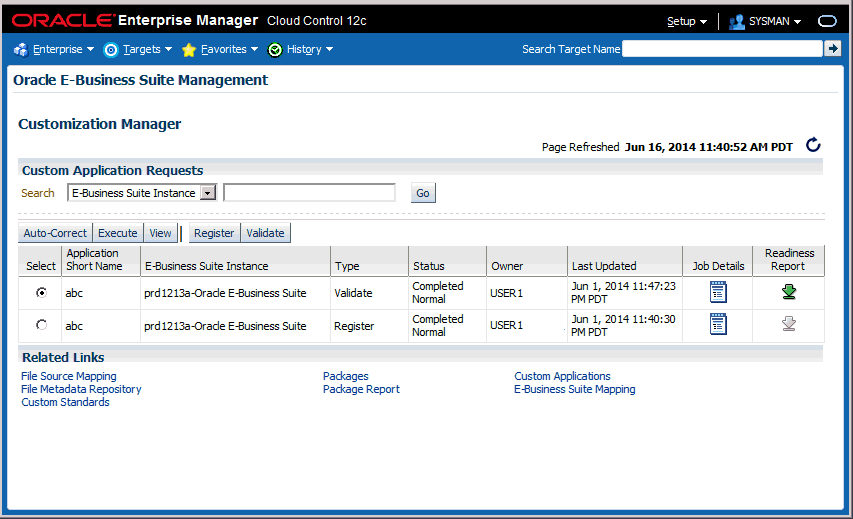This screenshot has height=519, width=853.
Task: Click the Execute button
Action: pos(118,233)
